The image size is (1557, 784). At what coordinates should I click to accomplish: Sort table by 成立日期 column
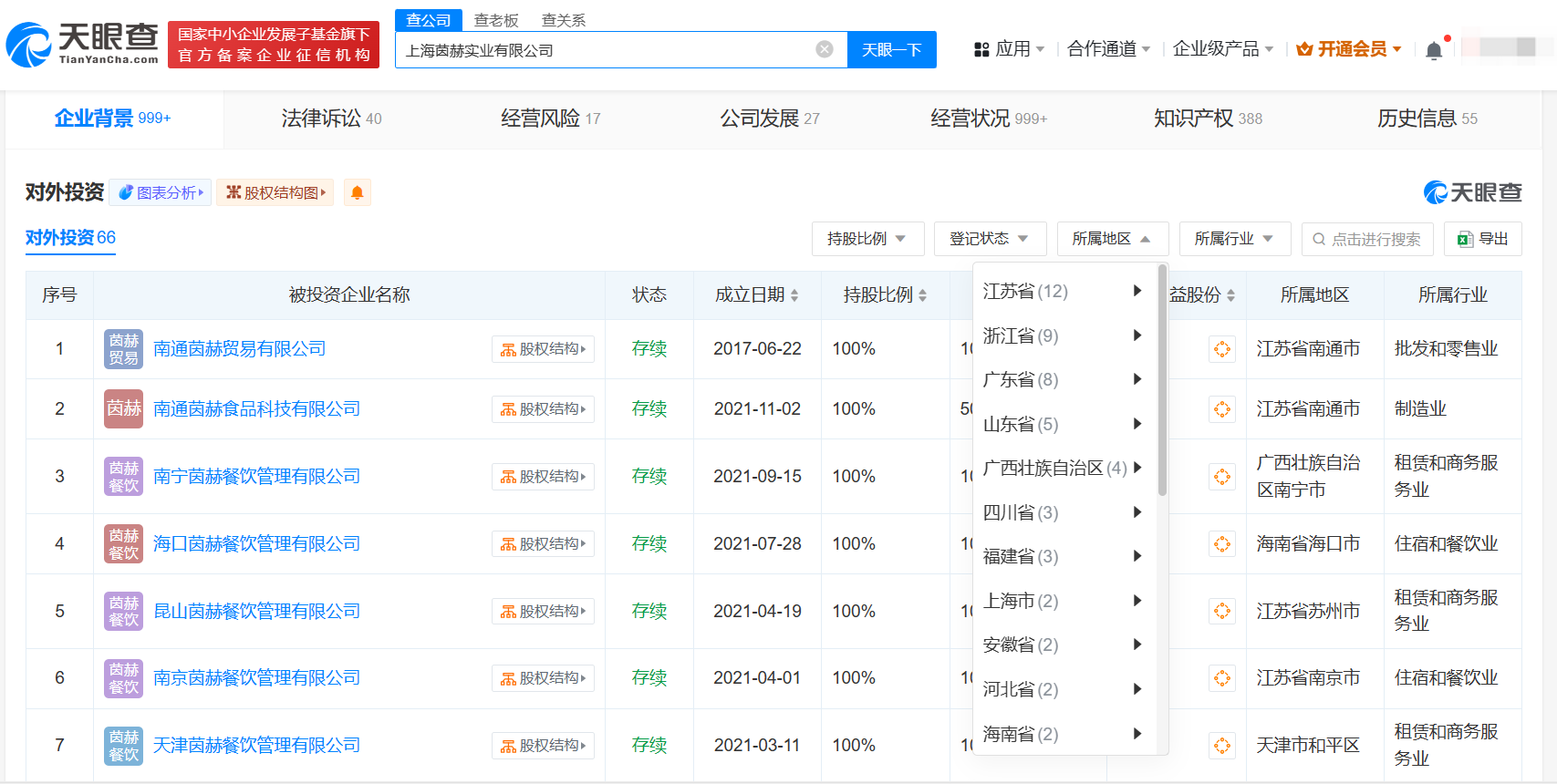point(756,295)
